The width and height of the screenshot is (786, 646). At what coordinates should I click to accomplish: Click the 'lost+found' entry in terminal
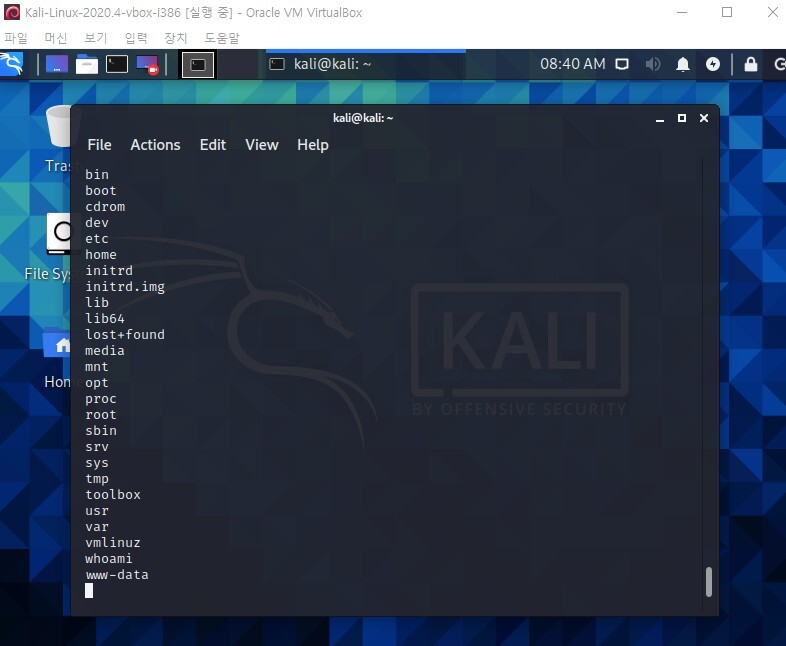pos(125,335)
